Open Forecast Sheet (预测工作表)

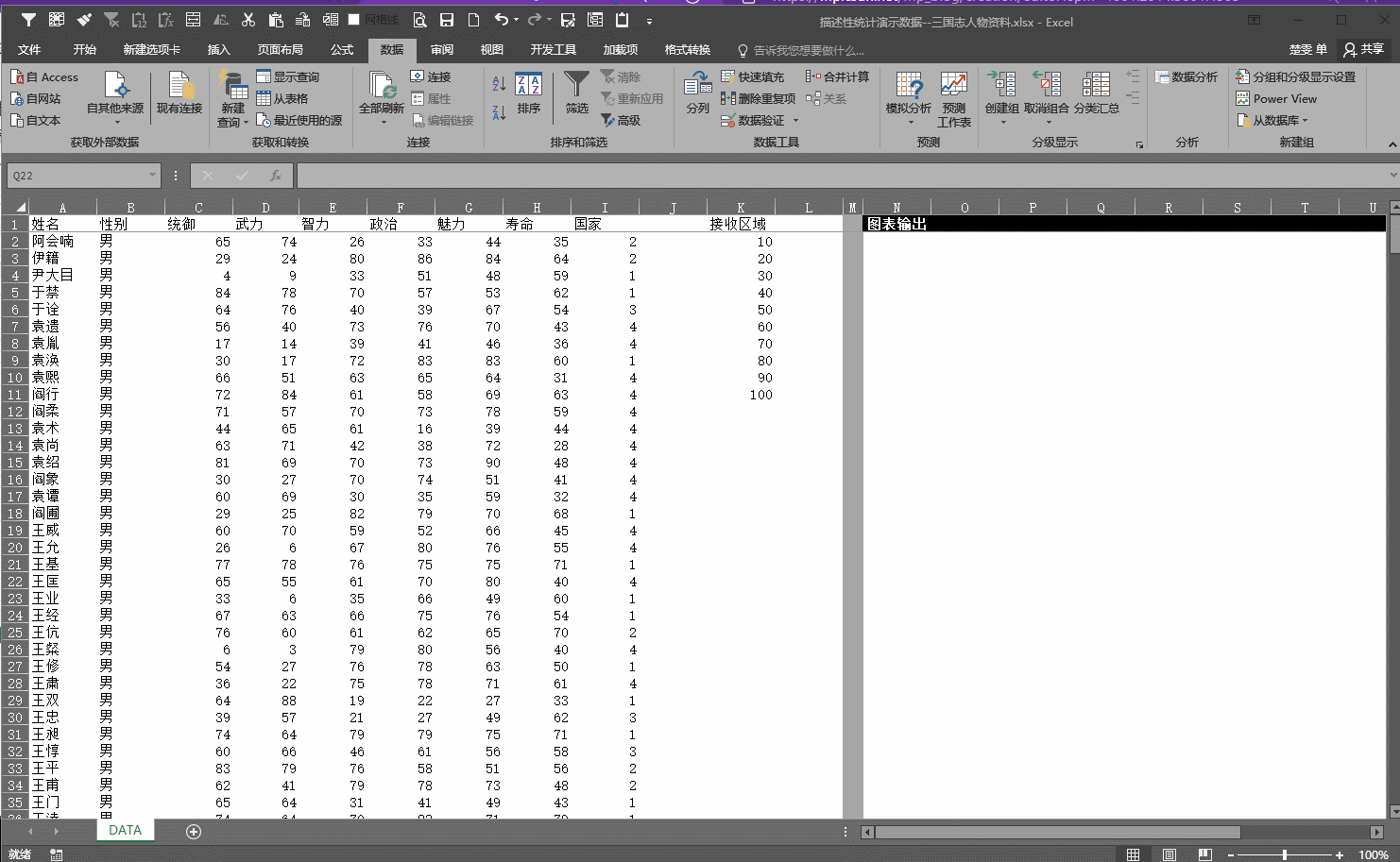[x=954, y=100]
